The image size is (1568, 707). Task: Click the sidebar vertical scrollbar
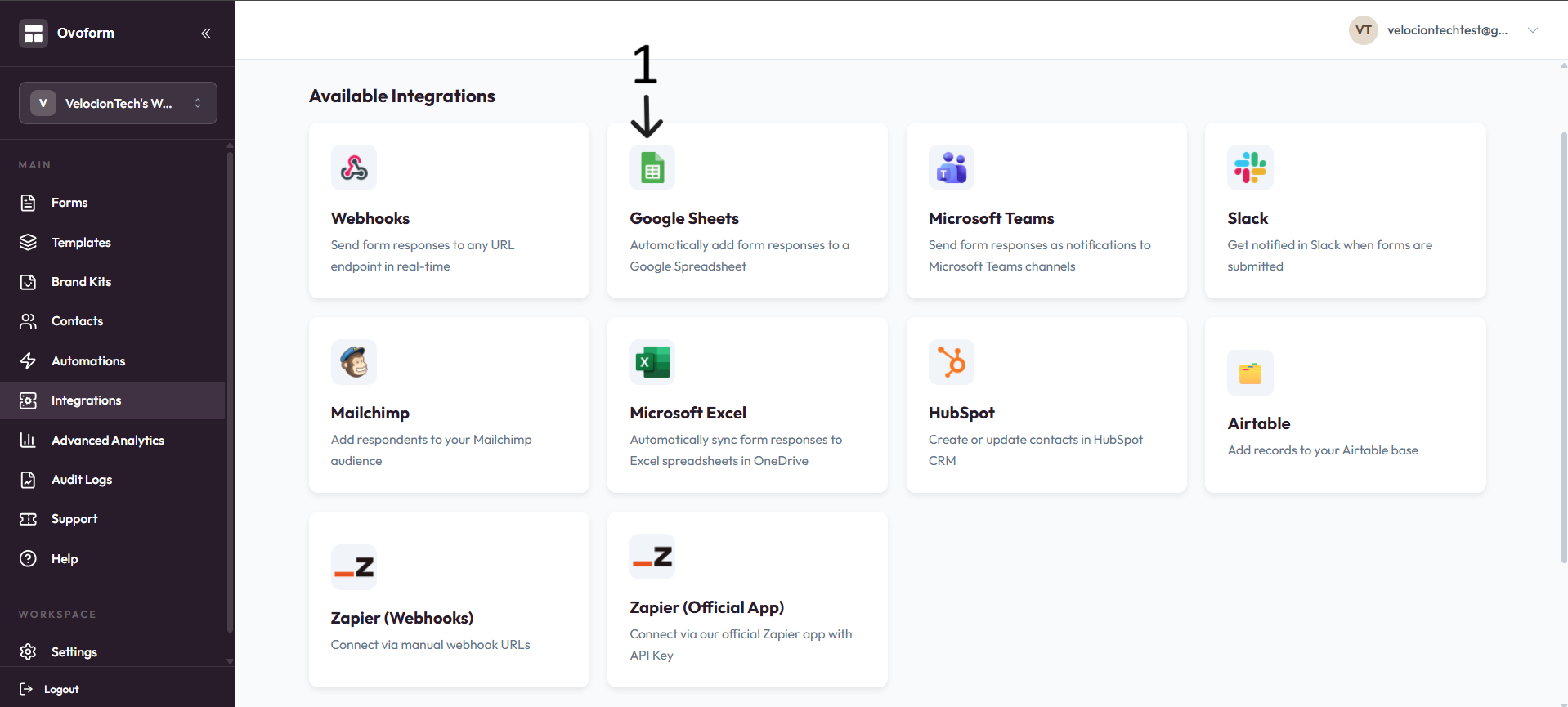231,392
